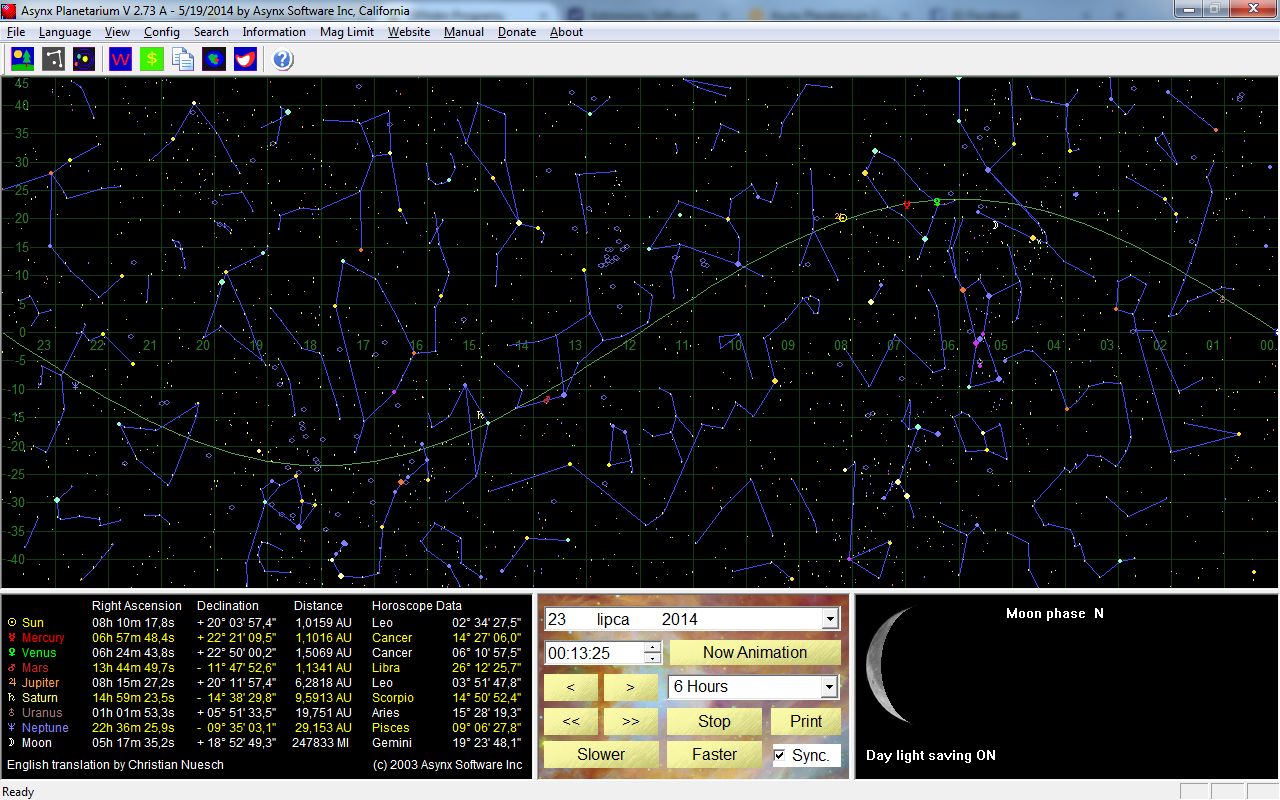
Task: Select the Mars row label
Action: click(x=35, y=668)
